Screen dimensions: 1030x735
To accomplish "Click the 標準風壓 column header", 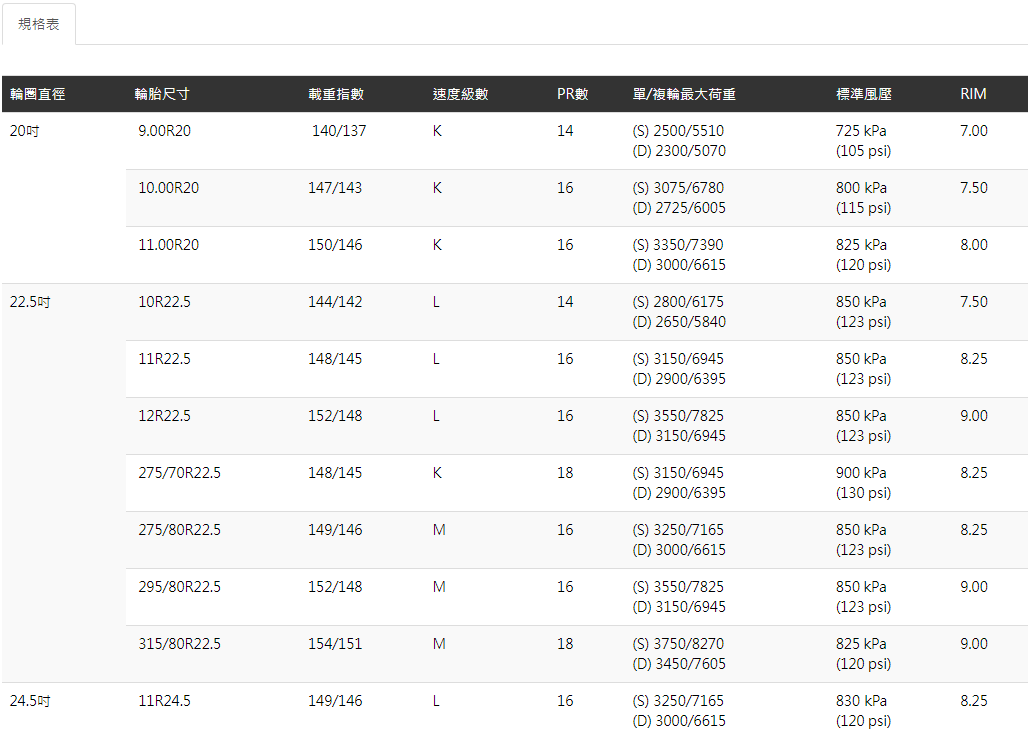I will (x=864, y=94).
